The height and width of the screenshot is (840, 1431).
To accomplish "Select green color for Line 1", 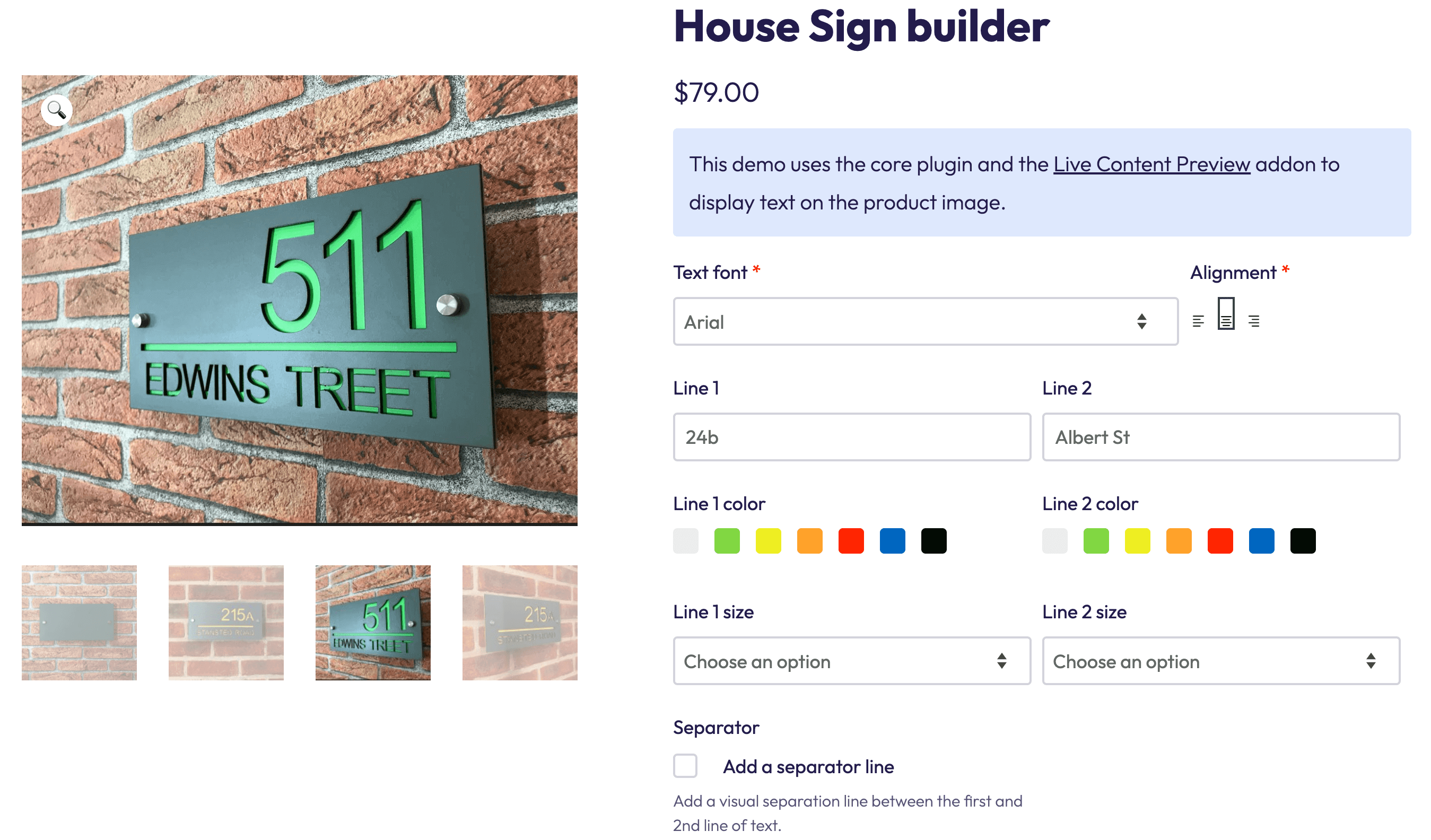I will 727,540.
